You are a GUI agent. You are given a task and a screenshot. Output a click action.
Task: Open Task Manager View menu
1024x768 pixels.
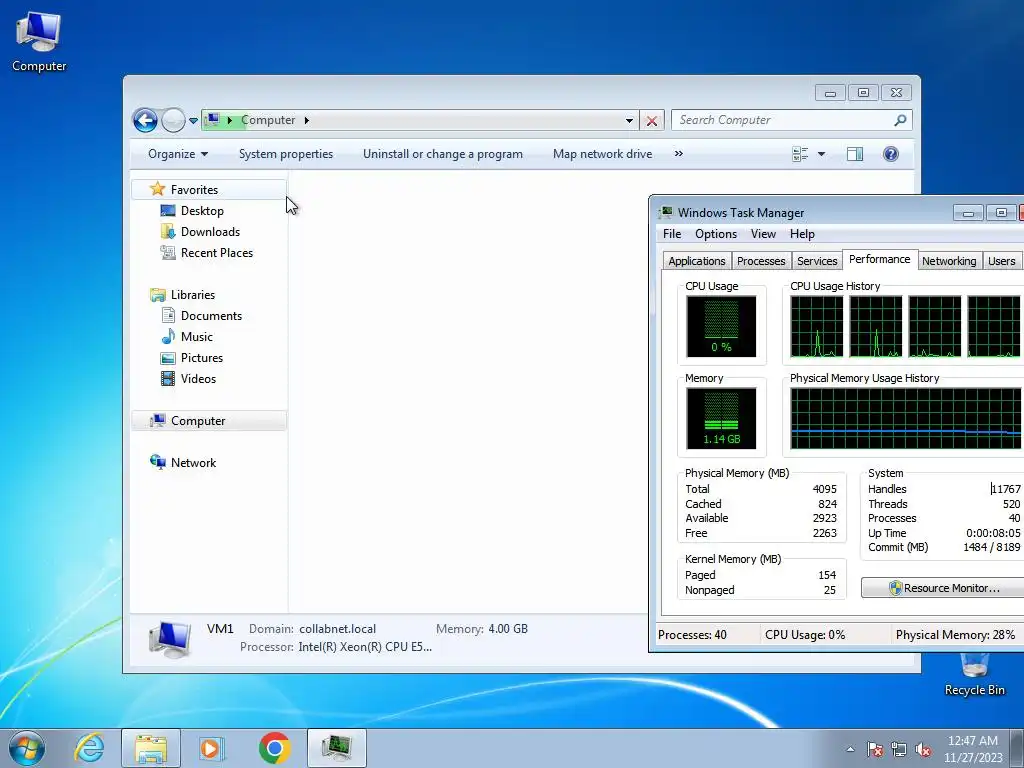coord(763,234)
